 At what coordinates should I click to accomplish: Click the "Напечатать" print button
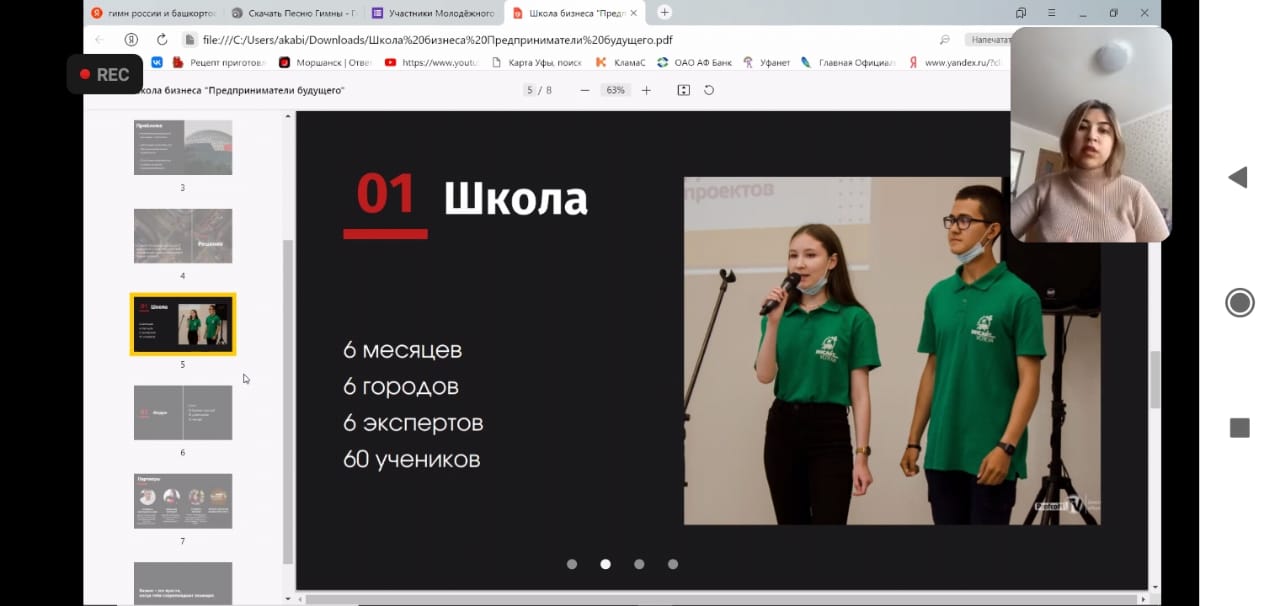(988, 39)
